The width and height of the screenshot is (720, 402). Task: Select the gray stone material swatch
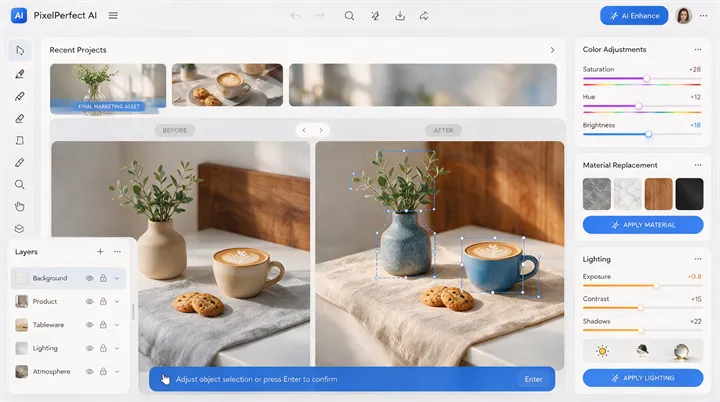(597, 194)
